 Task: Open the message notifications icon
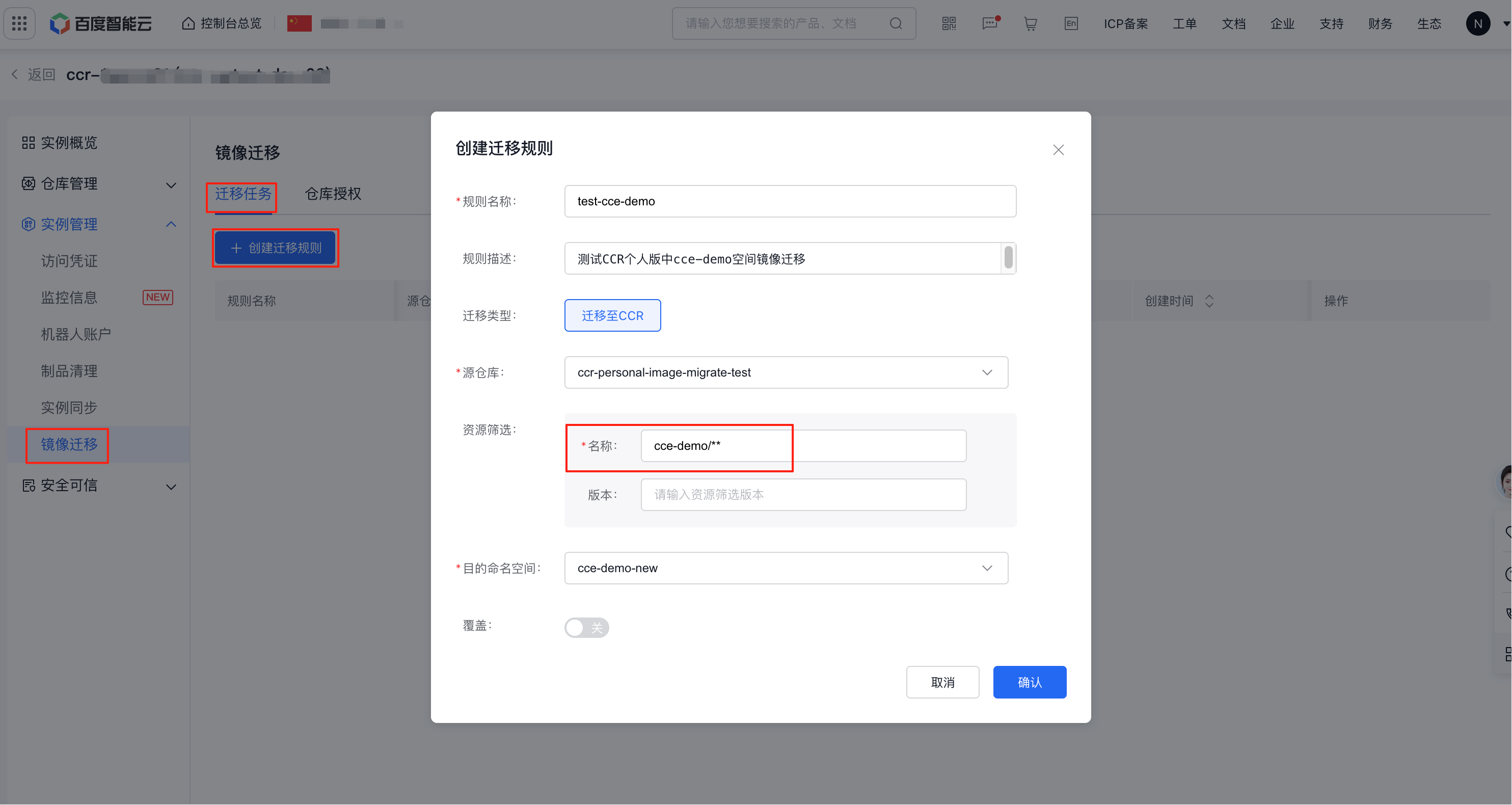(990, 23)
